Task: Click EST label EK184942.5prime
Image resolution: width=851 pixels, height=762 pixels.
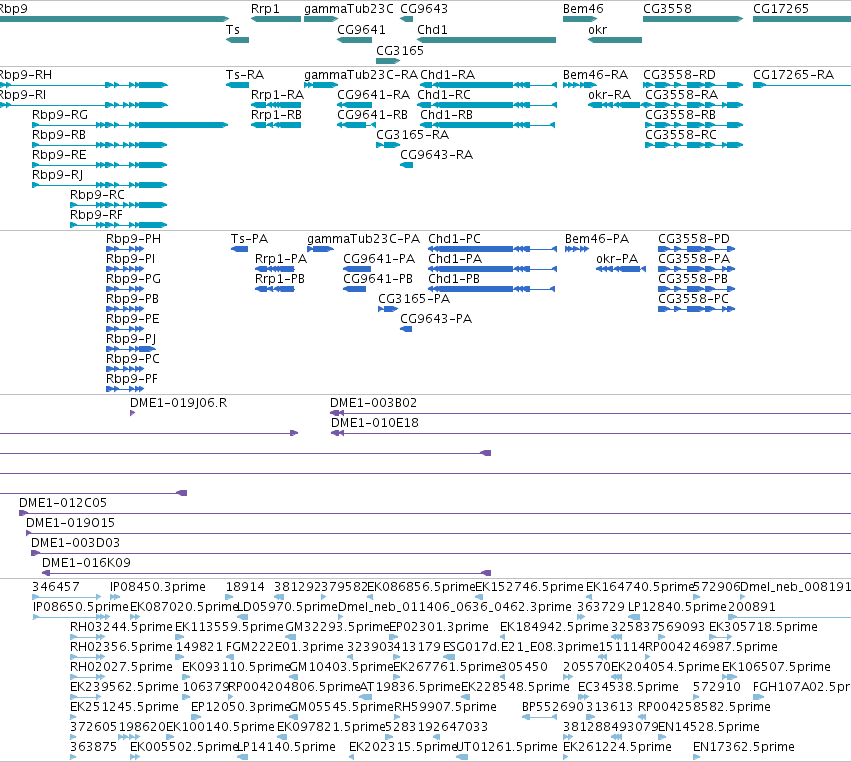Action: [x=554, y=627]
